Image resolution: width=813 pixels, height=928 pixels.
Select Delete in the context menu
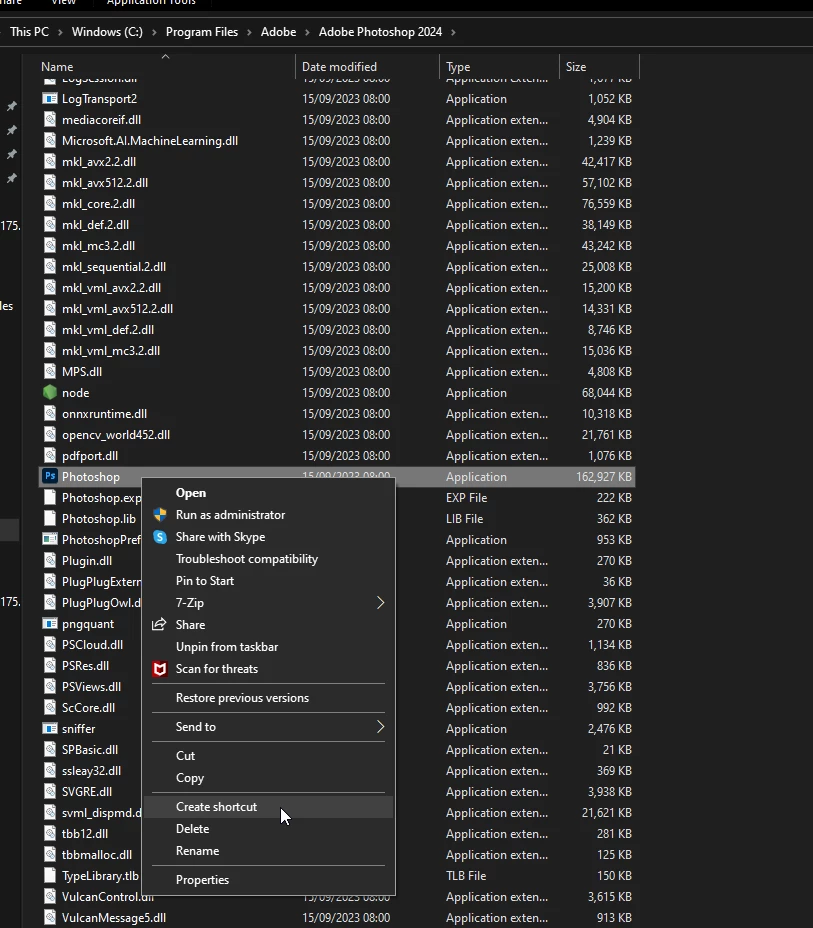click(x=192, y=829)
